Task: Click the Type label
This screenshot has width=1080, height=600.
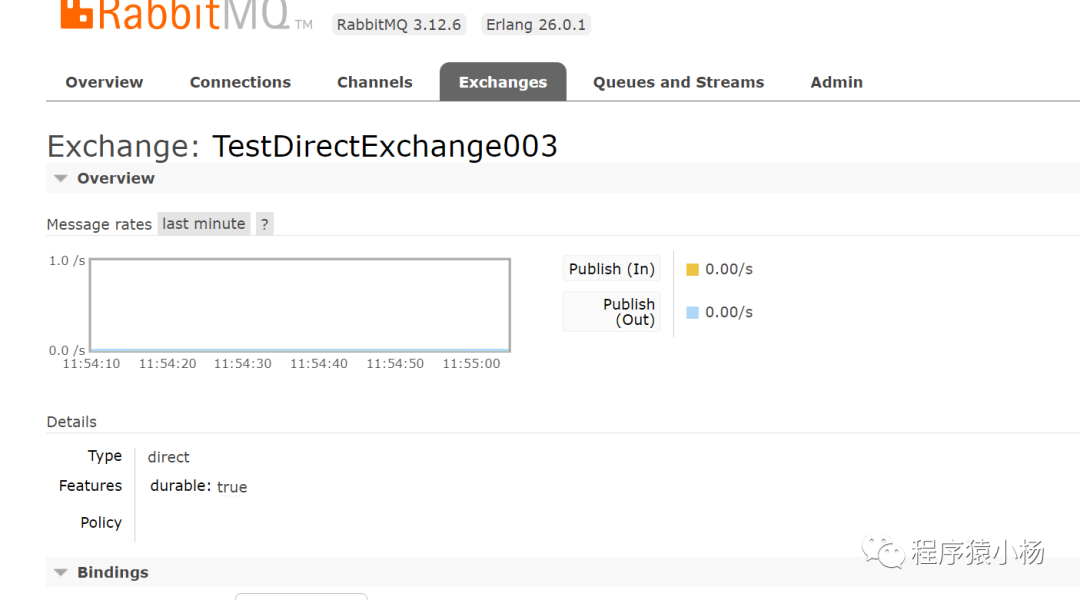Action: click(105, 456)
